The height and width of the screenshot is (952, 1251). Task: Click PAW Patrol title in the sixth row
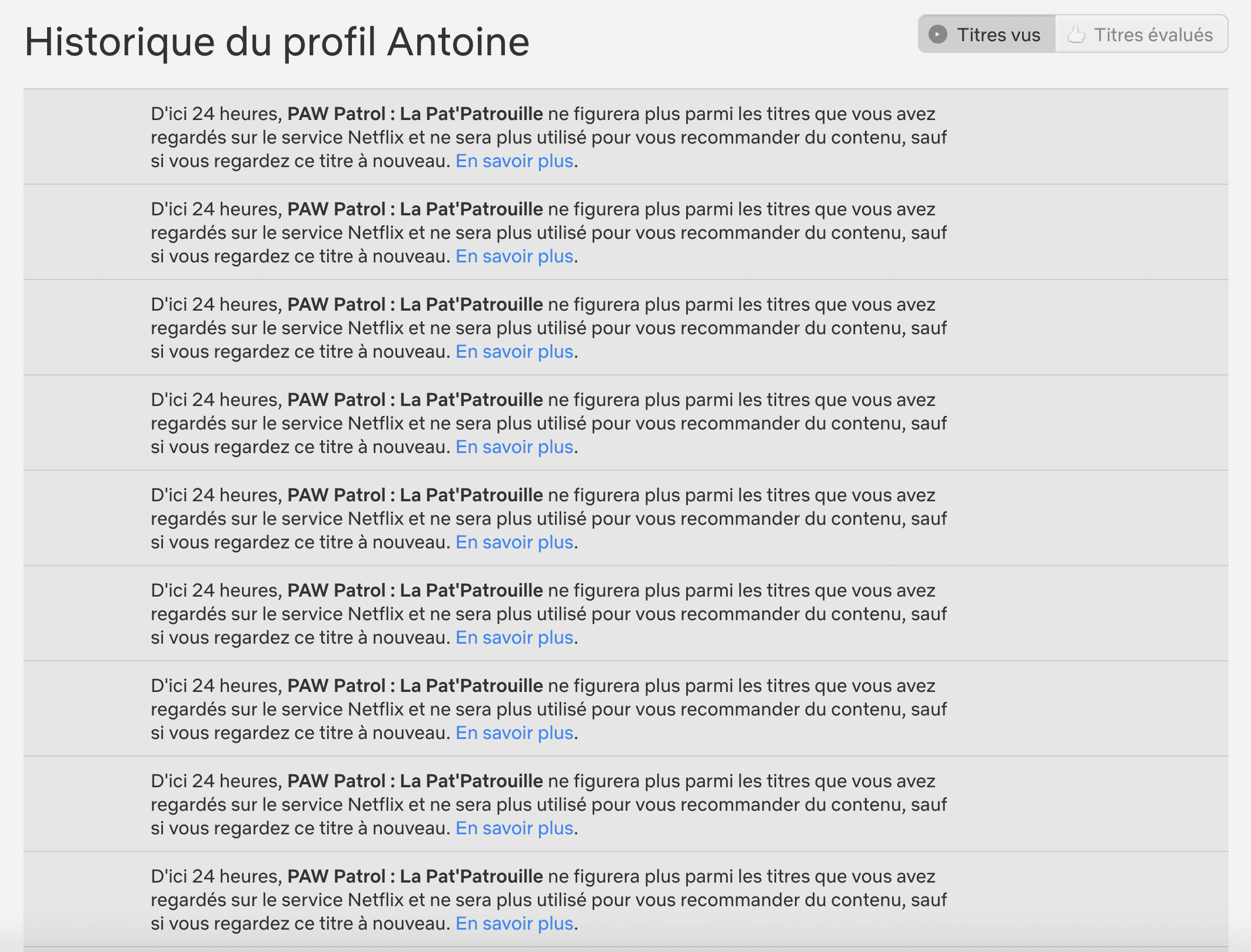click(415, 590)
